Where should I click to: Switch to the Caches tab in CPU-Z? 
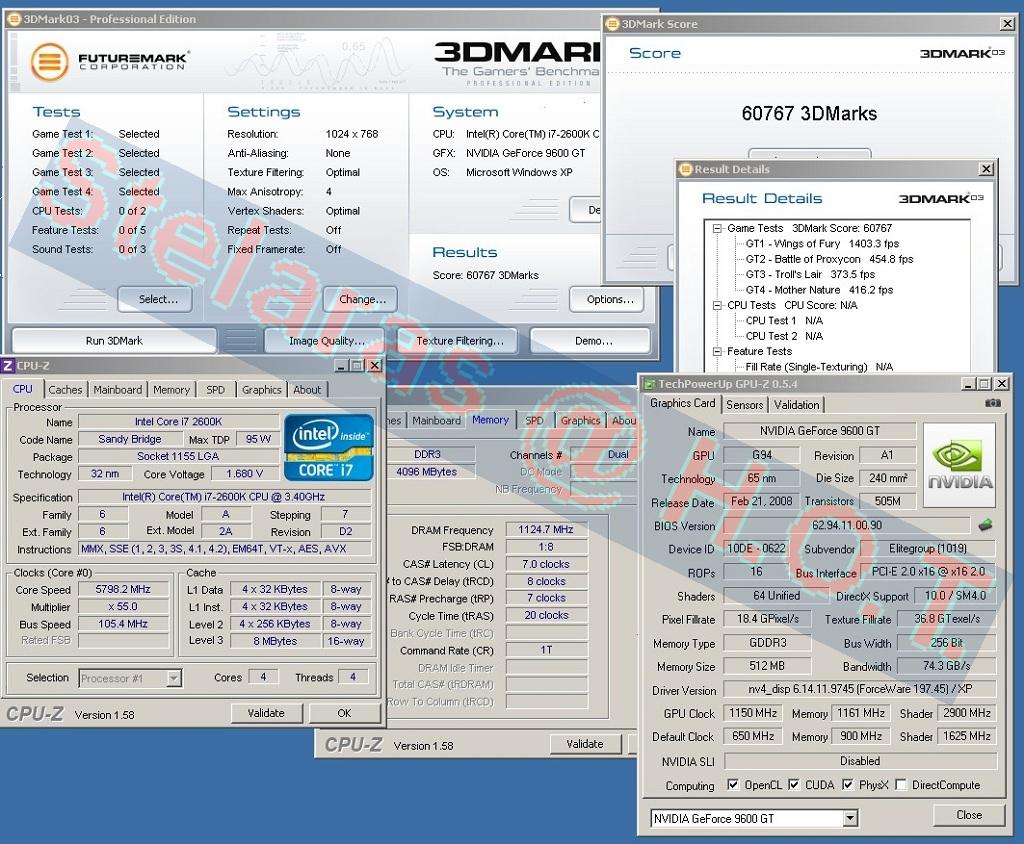(65, 389)
